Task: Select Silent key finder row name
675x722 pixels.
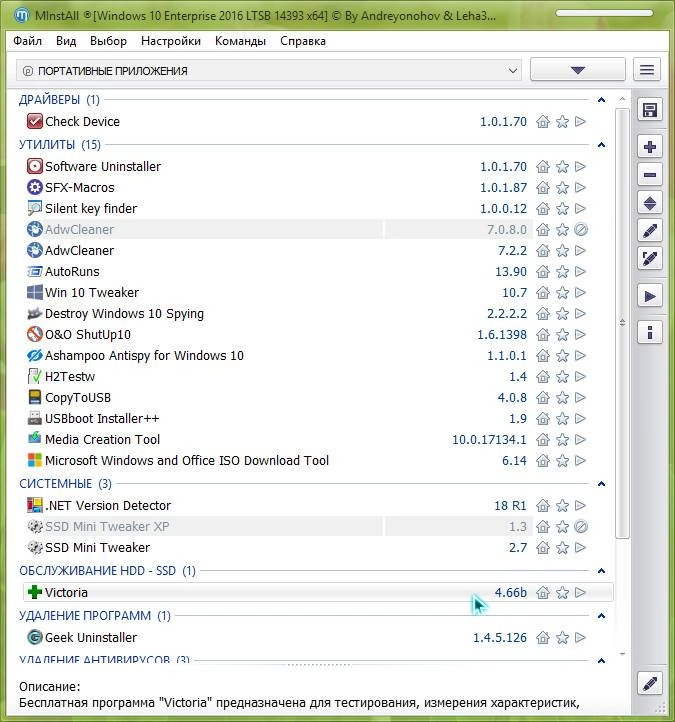Action: click(91, 209)
